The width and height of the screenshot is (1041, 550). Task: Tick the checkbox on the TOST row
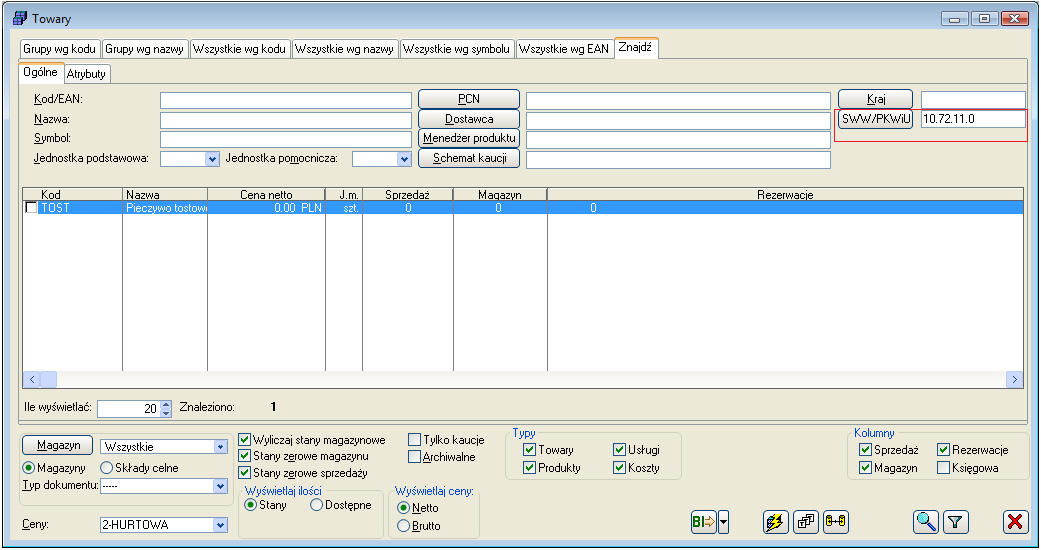pos(31,208)
